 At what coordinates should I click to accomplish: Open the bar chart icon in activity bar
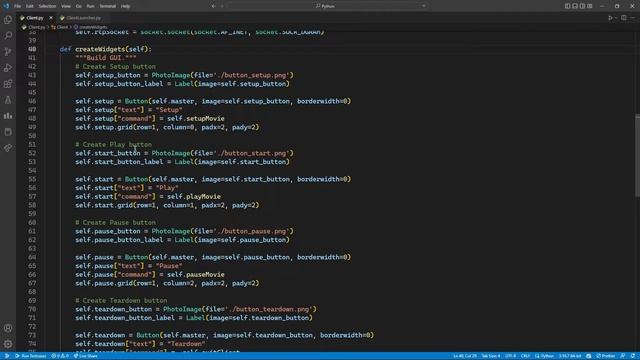coord(8,116)
